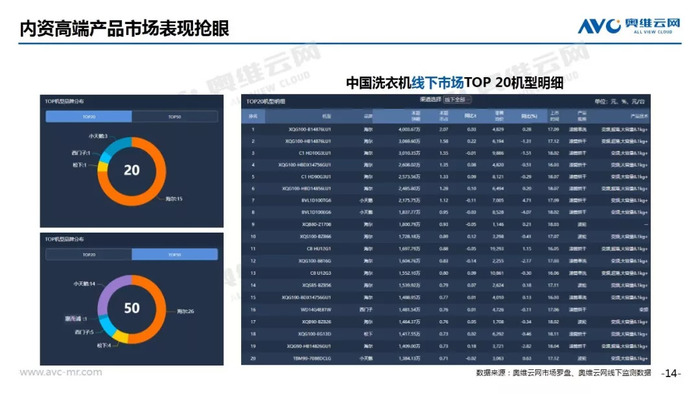Select table row ranked 16 西门子
This screenshot has height=394, width=700.
tap(446, 309)
